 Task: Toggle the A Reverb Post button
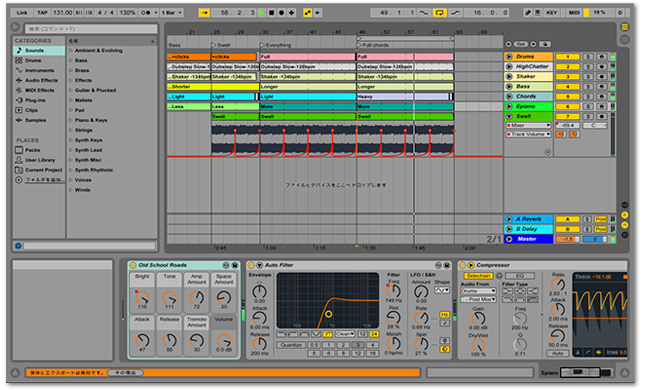(x=601, y=219)
